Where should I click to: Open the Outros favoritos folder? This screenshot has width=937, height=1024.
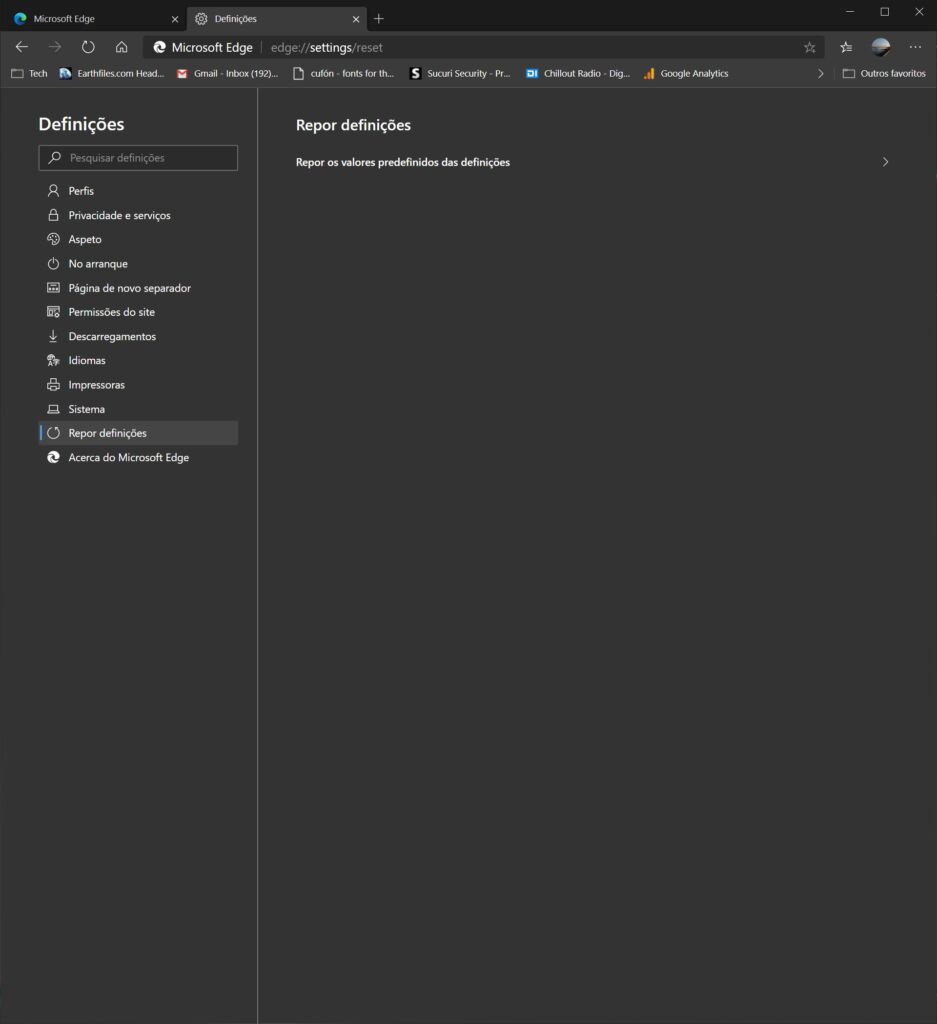[x=884, y=74]
